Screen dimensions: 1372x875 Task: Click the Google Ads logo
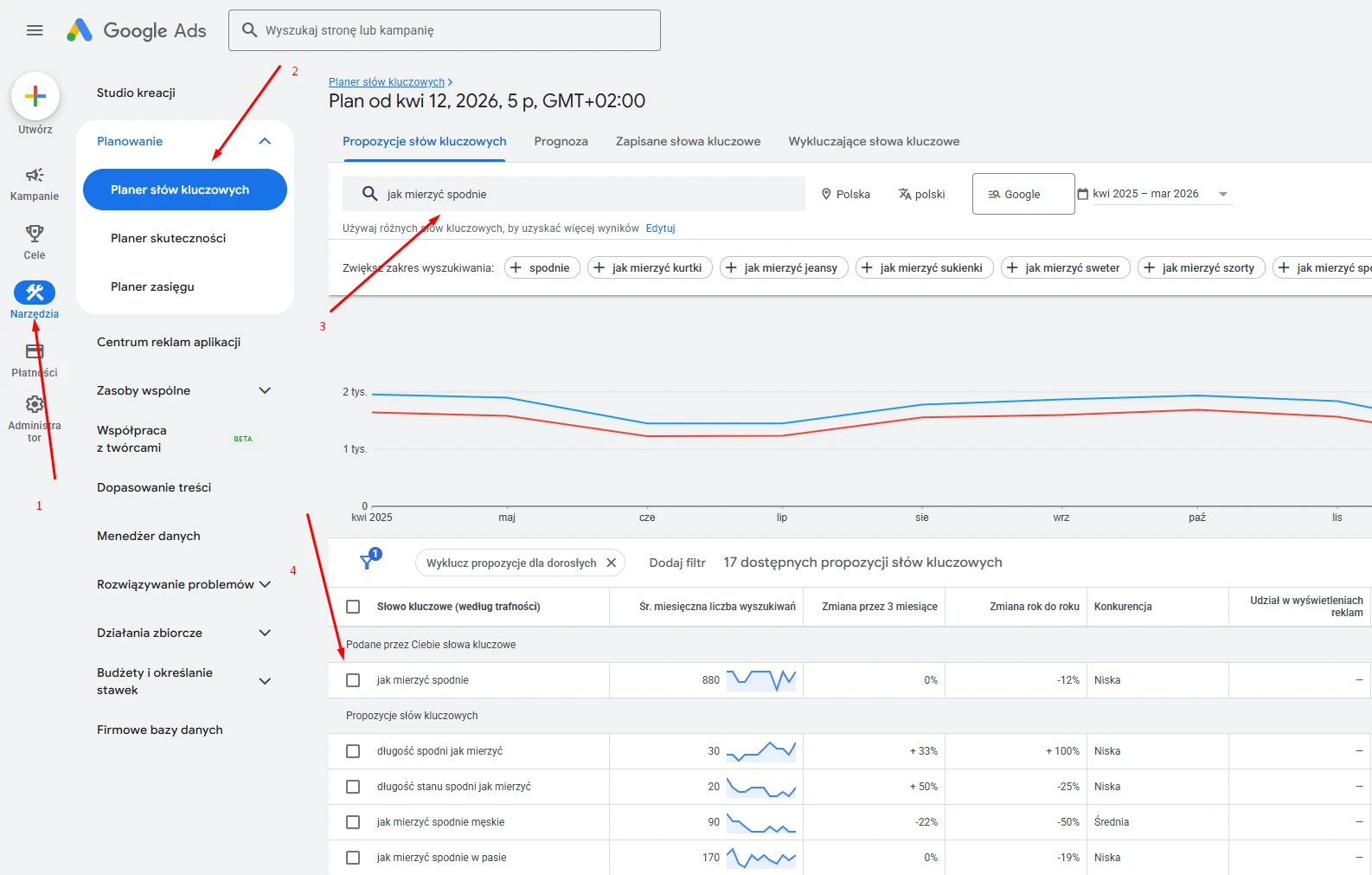(x=137, y=30)
